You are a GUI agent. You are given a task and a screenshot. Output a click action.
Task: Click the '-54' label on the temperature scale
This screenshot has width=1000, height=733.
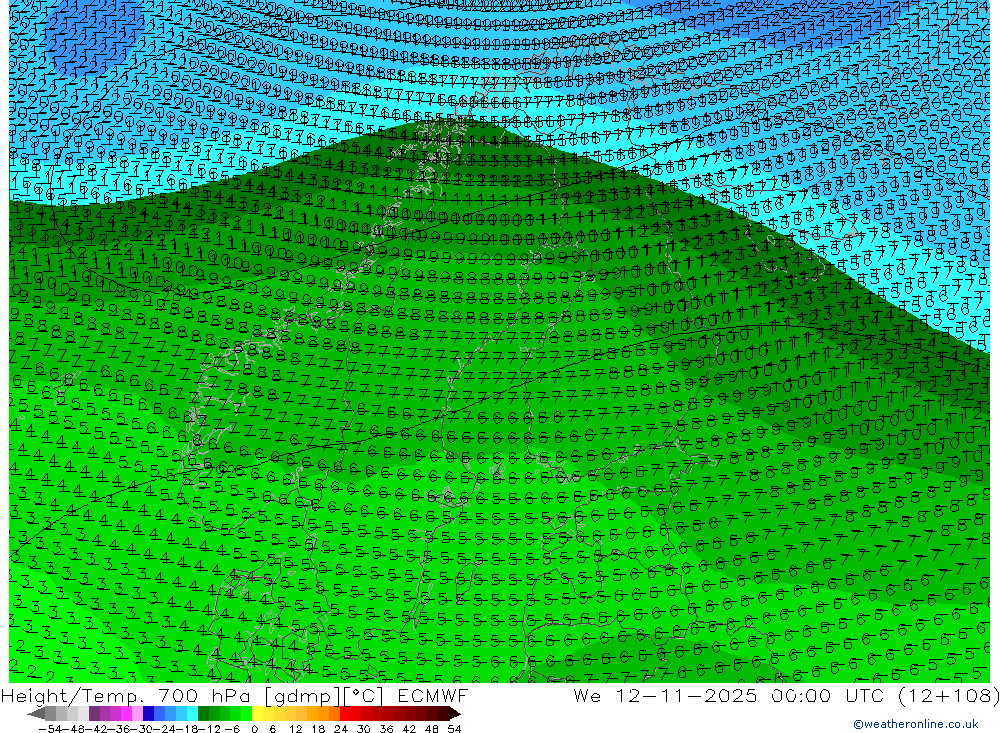coord(50,729)
